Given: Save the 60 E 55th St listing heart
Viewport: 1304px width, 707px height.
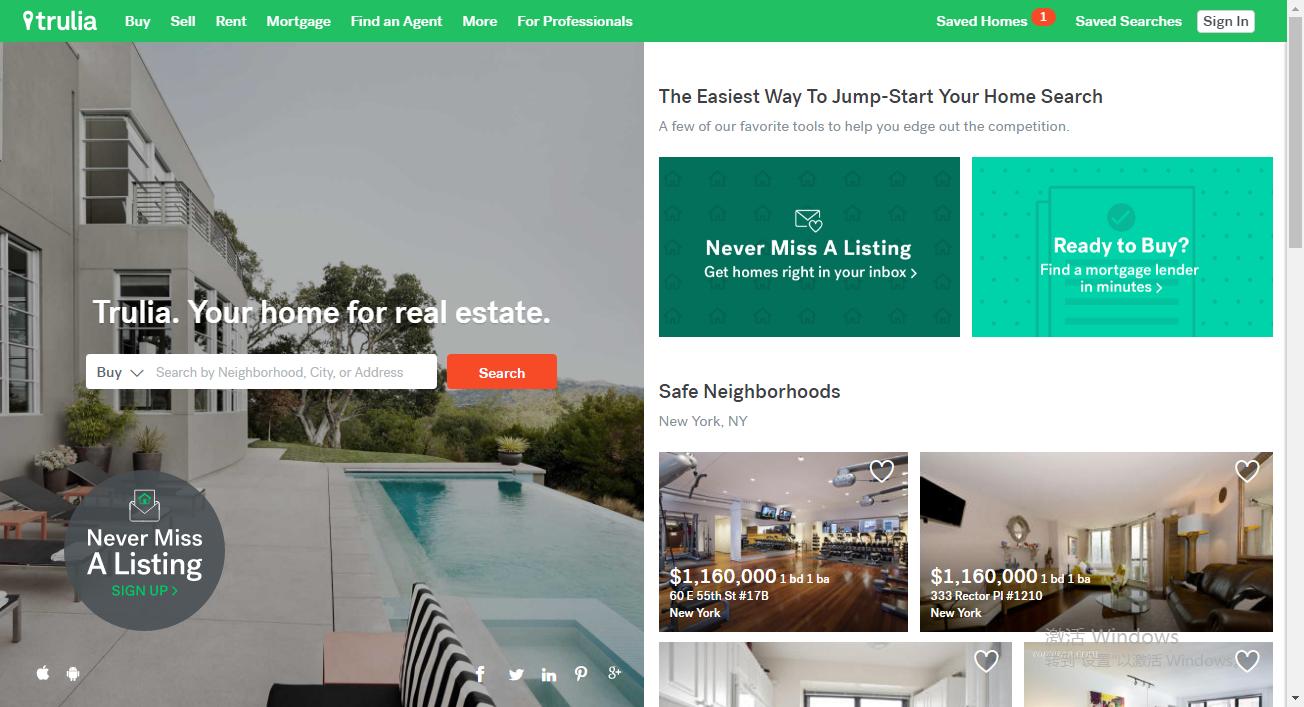Looking at the screenshot, I should (x=881, y=471).
